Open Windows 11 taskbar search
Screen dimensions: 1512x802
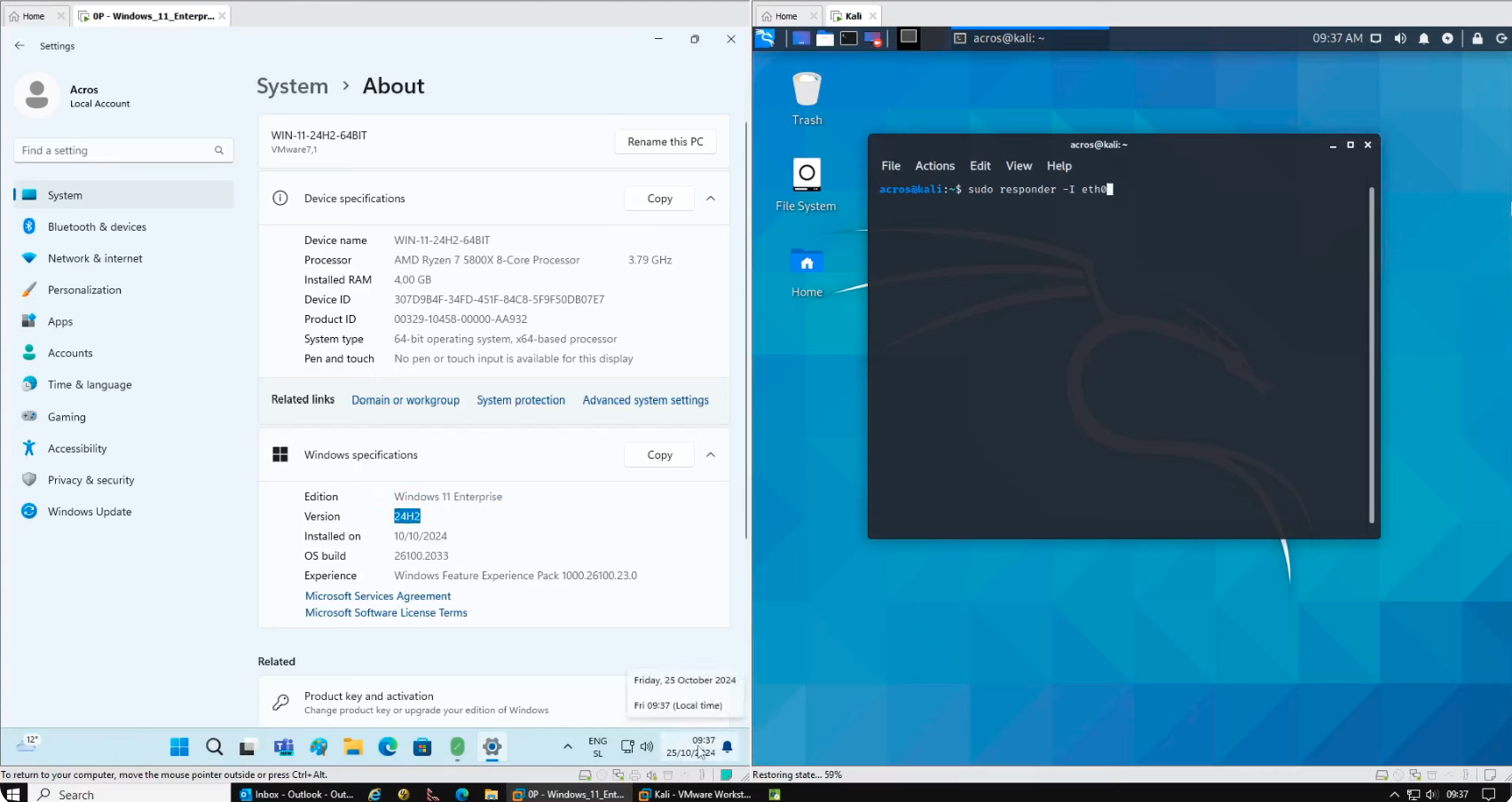(x=214, y=747)
